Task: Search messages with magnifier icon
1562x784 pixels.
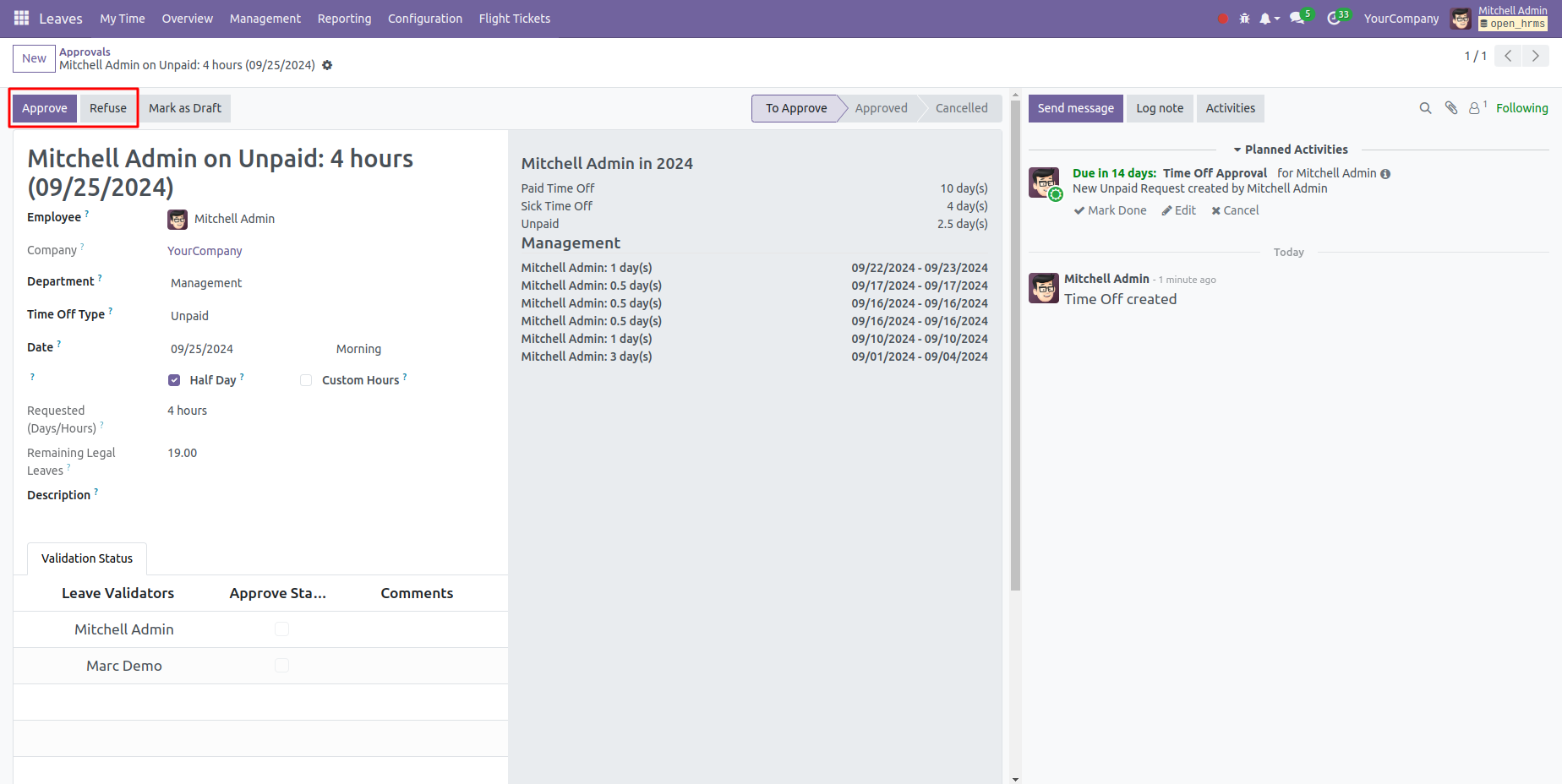Action: tap(1425, 108)
